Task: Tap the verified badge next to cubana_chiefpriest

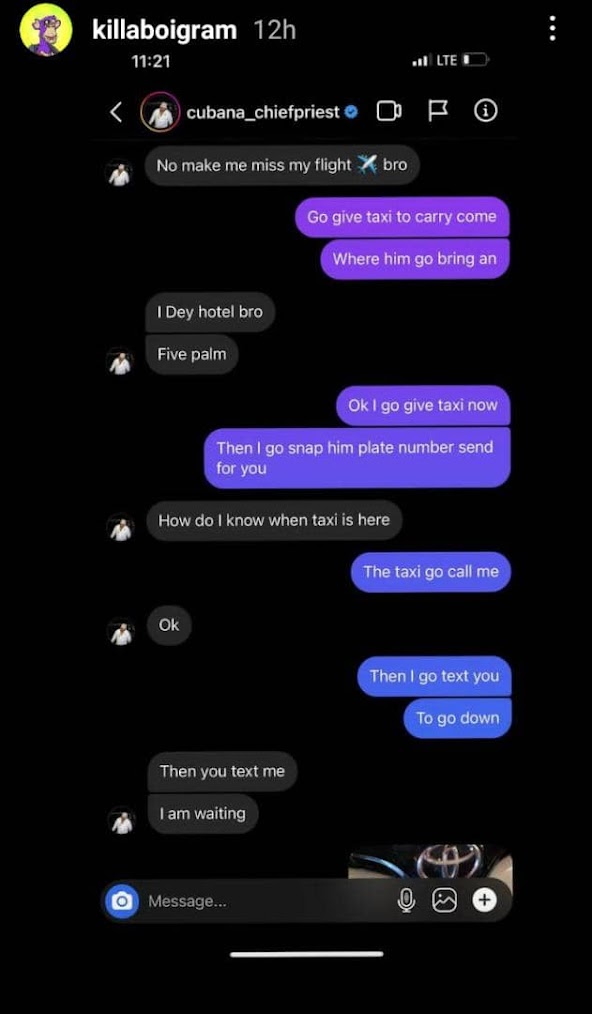Action: point(351,113)
